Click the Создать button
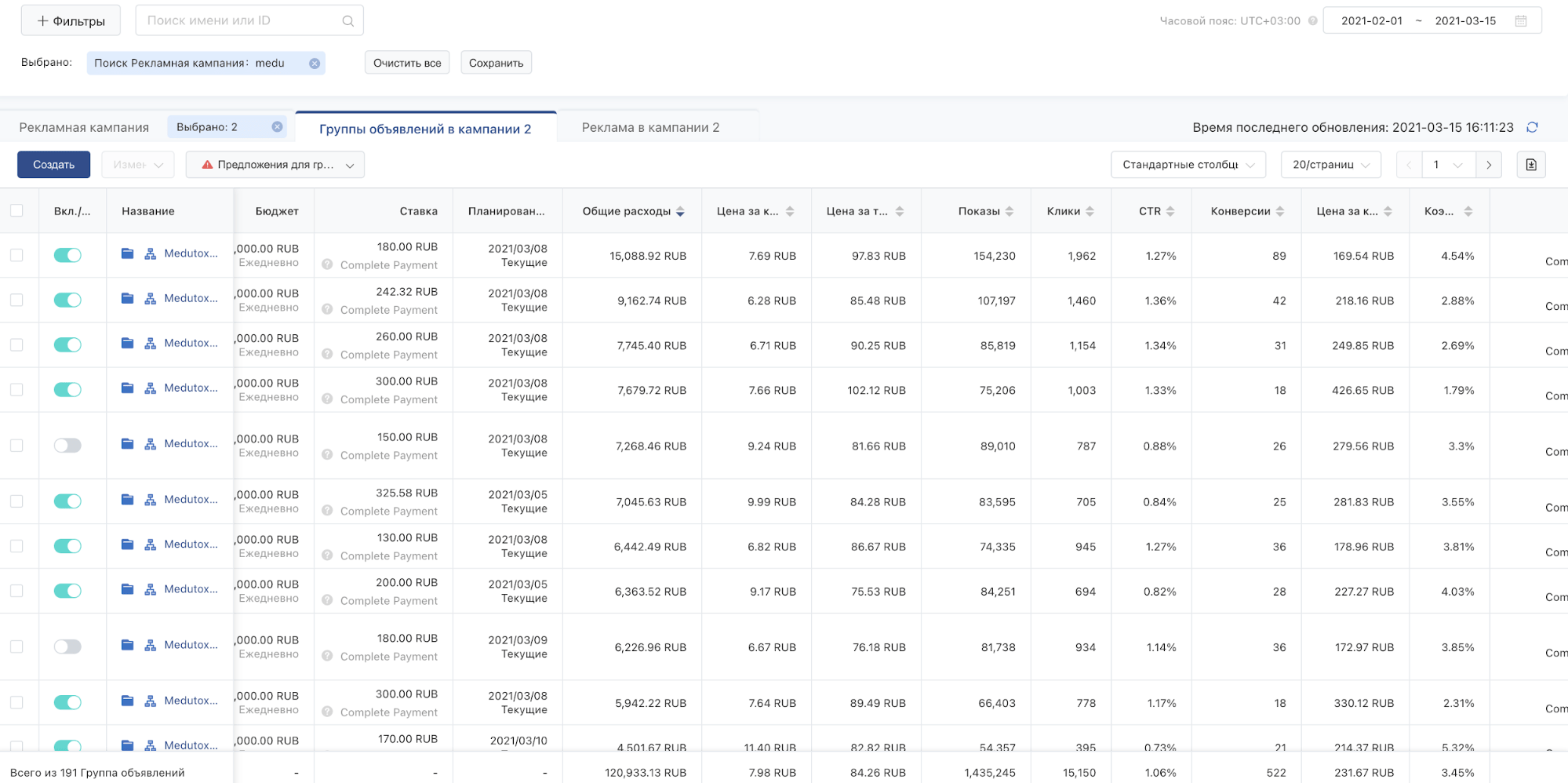The image size is (1568, 783). pyautogui.click(x=53, y=165)
